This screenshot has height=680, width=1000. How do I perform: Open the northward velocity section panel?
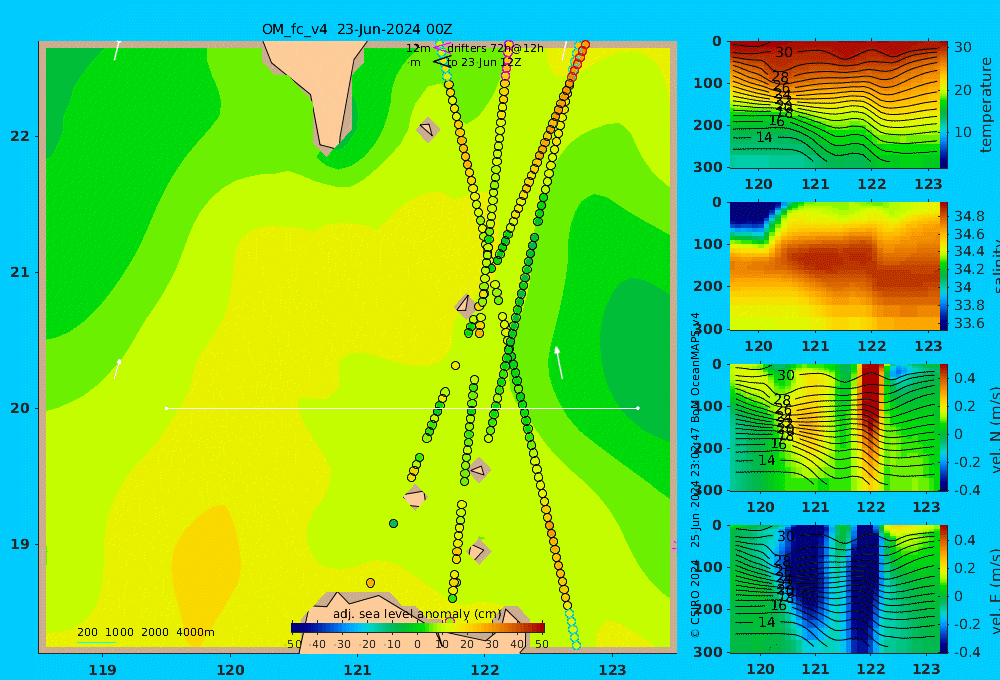click(x=835, y=427)
